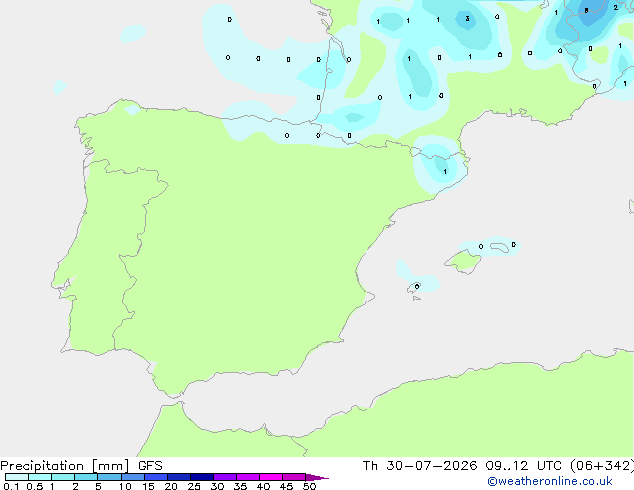Click the legend label "20"
This screenshot has height=490, width=634.
click(x=171, y=486)
